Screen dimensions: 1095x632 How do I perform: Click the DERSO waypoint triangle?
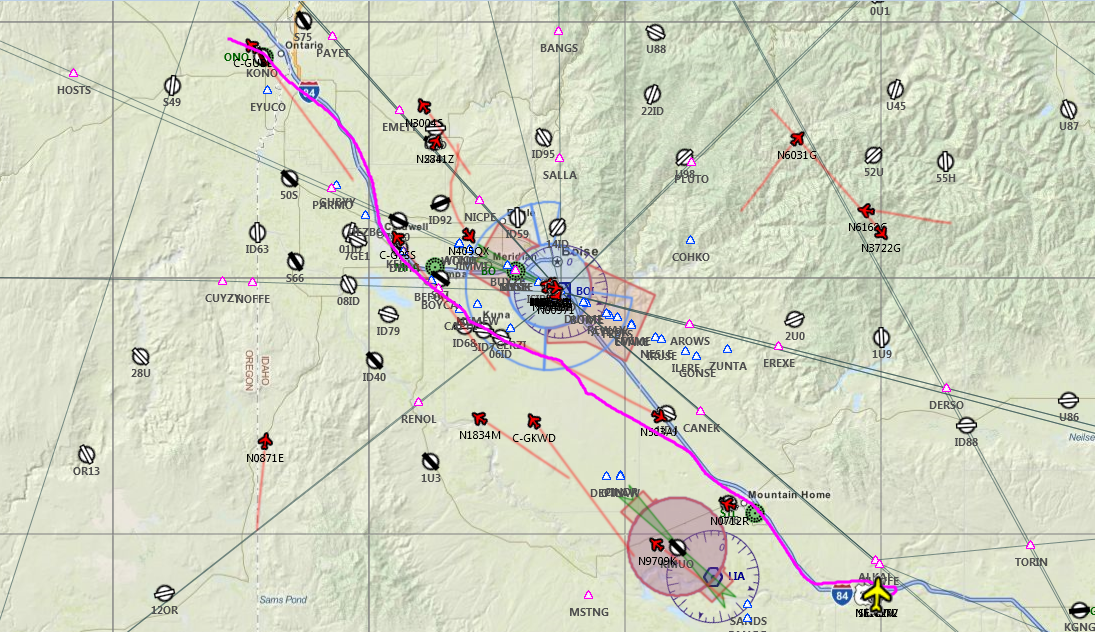[946, 388]
